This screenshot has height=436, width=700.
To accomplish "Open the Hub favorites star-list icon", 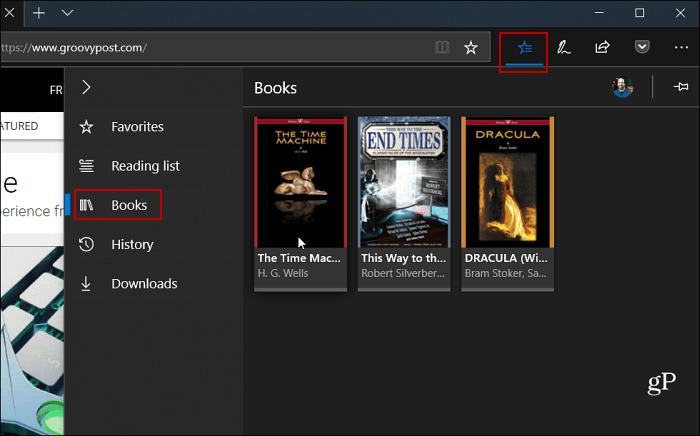I will pyautogui.click(x=524, y=47).
